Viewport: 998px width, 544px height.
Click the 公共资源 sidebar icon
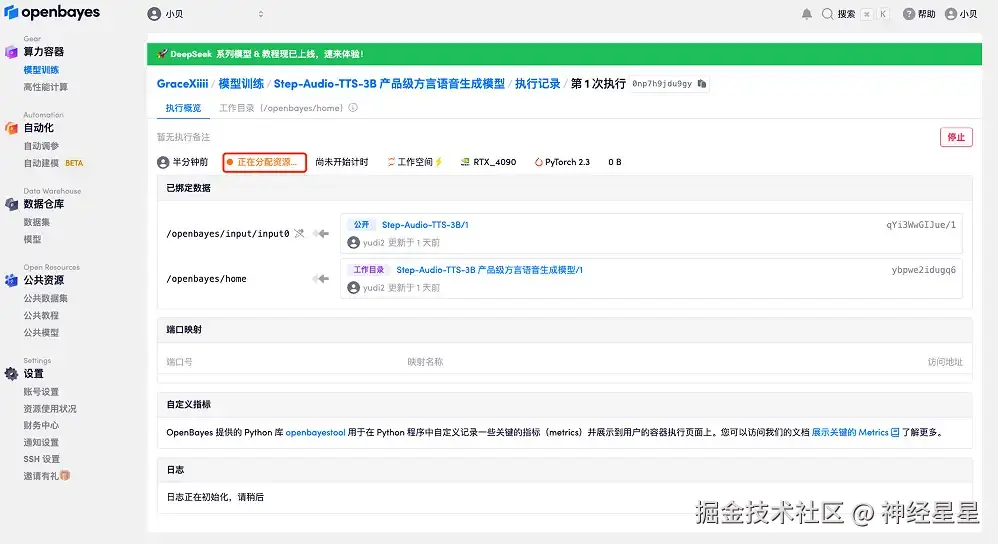pyautogui.click(x=11, y=280)
